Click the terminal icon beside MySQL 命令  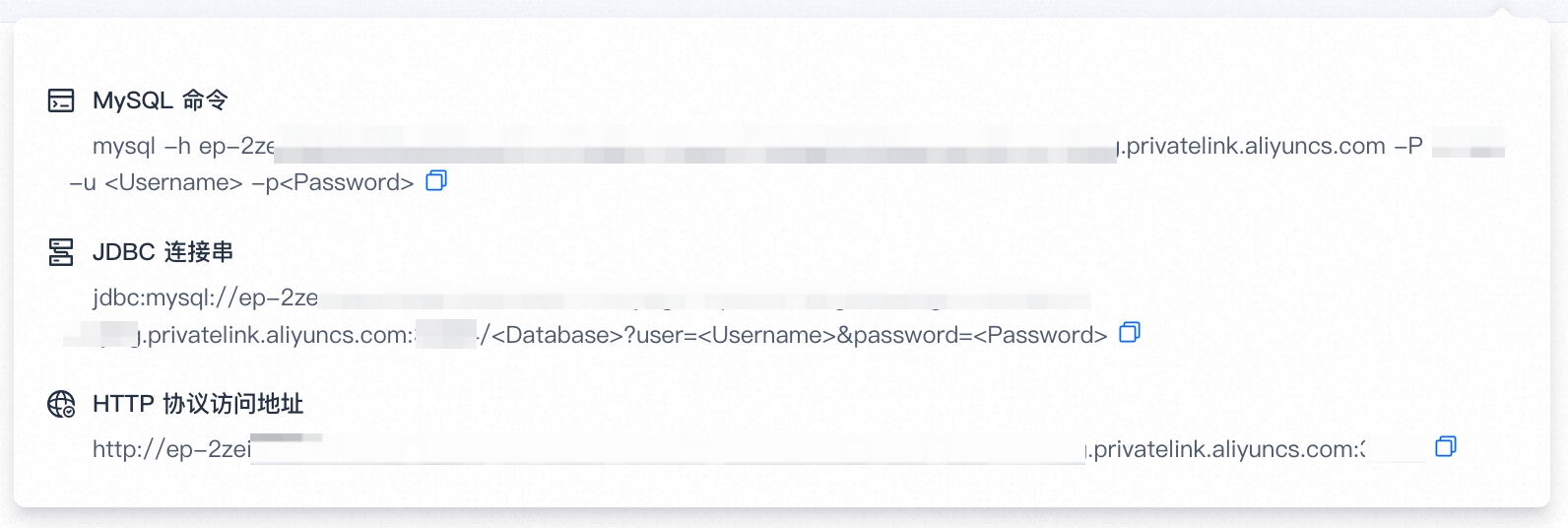(x=61, y=100)
